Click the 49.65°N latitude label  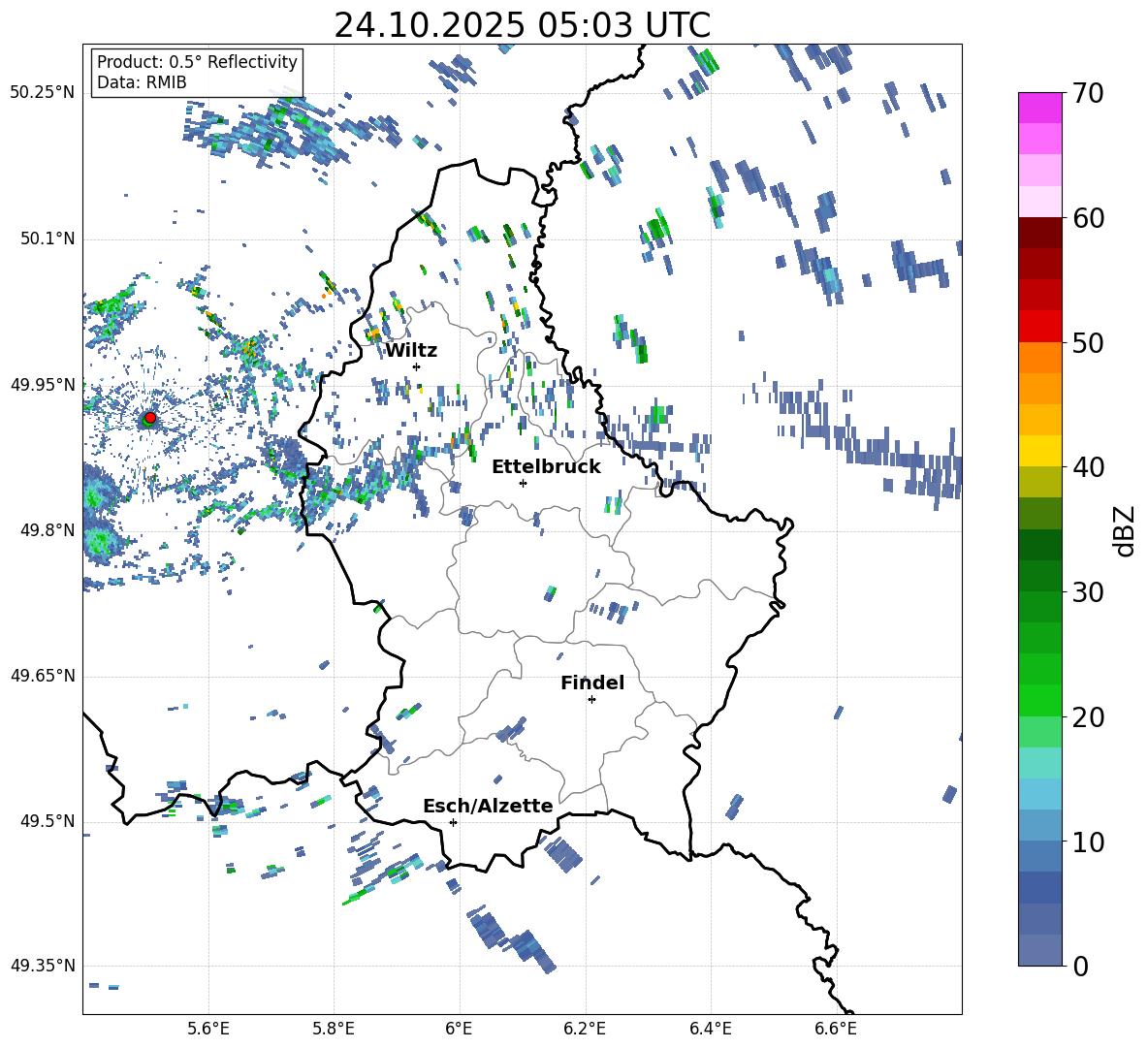[43, 675]
